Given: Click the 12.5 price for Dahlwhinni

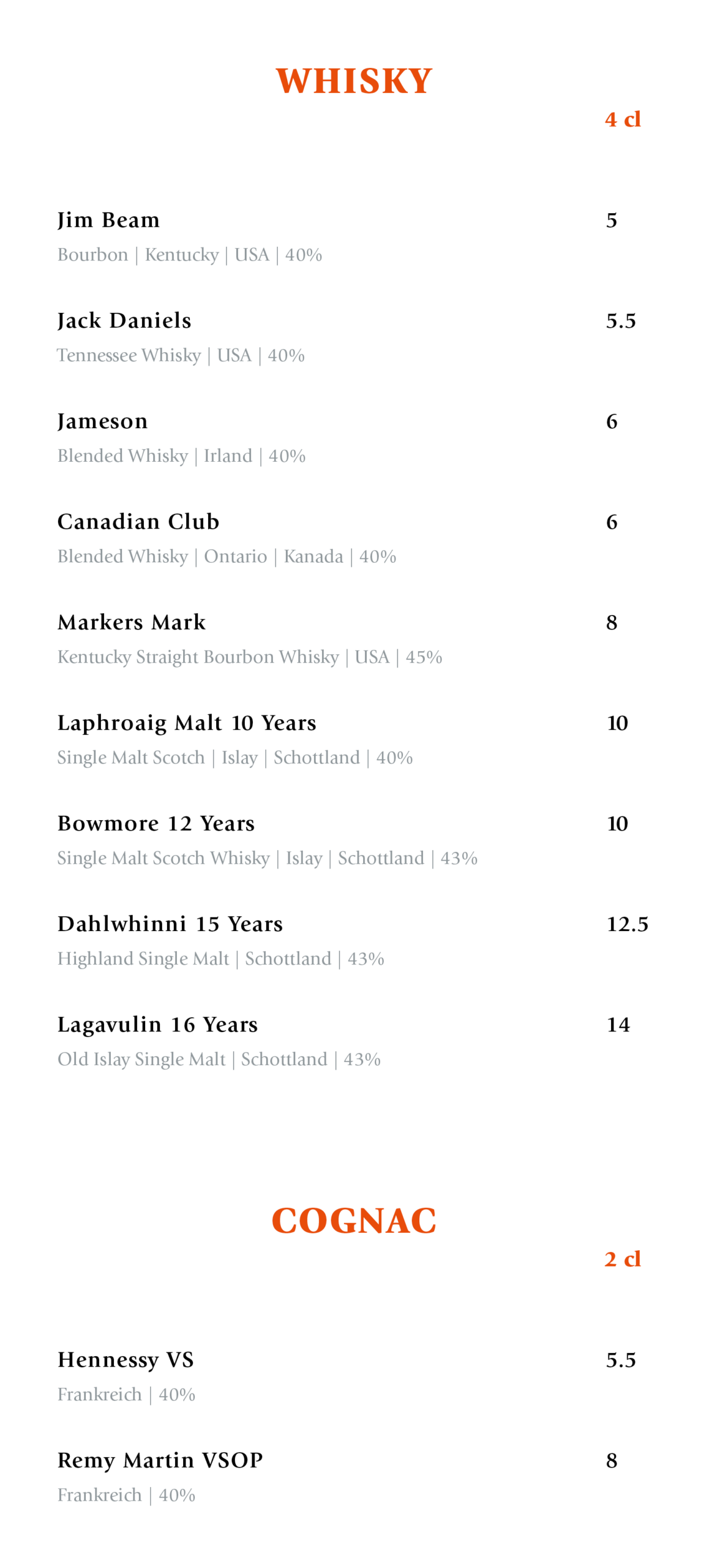Looking at the screenshot, I should pos(627,924).
